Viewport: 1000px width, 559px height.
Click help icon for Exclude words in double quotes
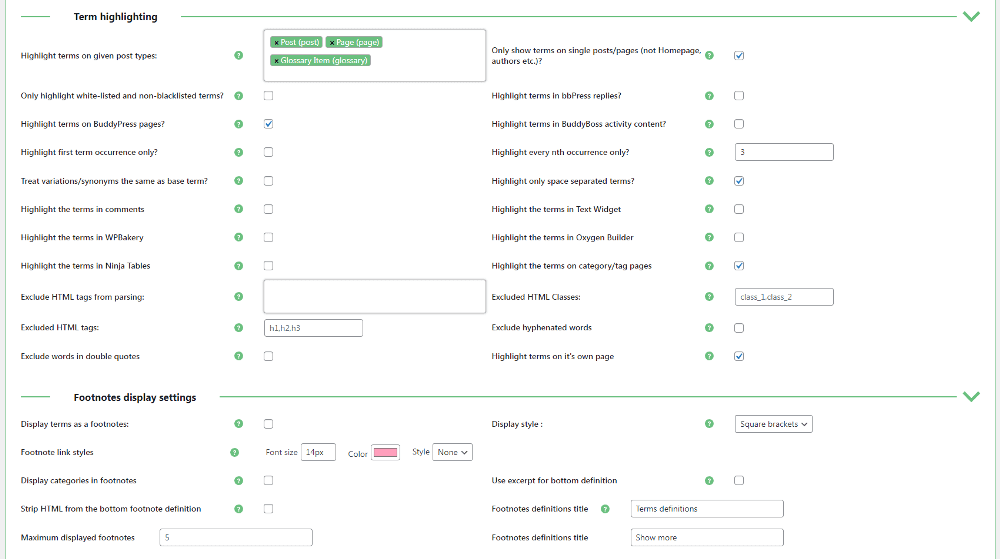[x=238, y=357]
